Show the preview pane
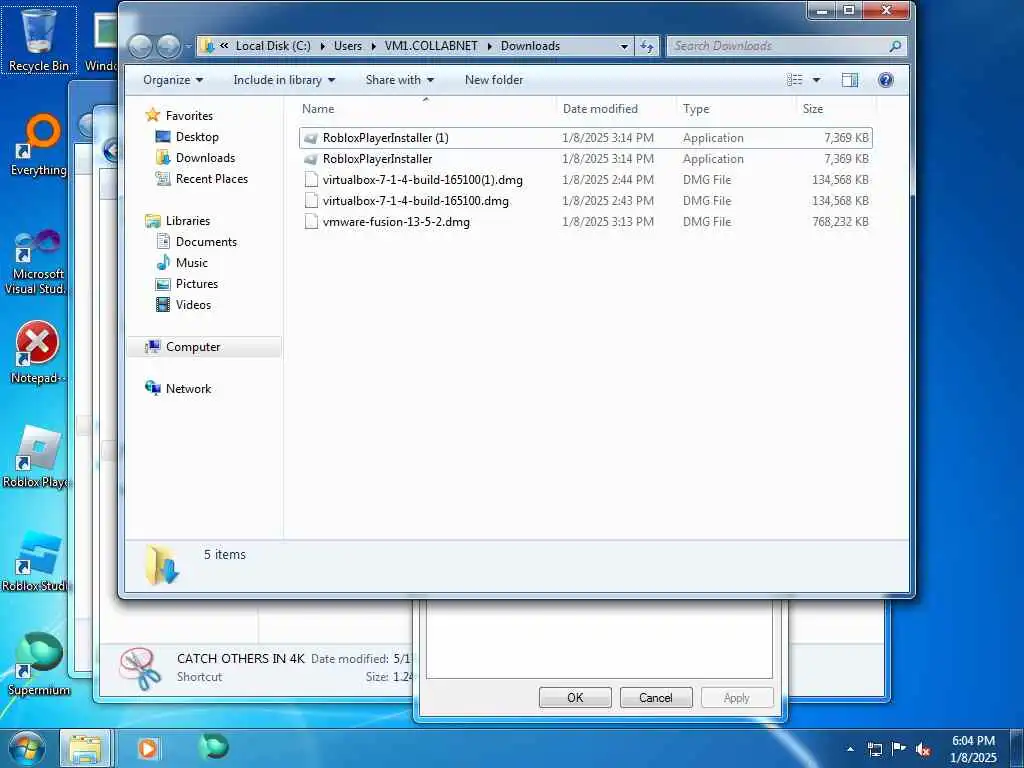The height and width of the screenshot is (768, 1024). point(850,80)
